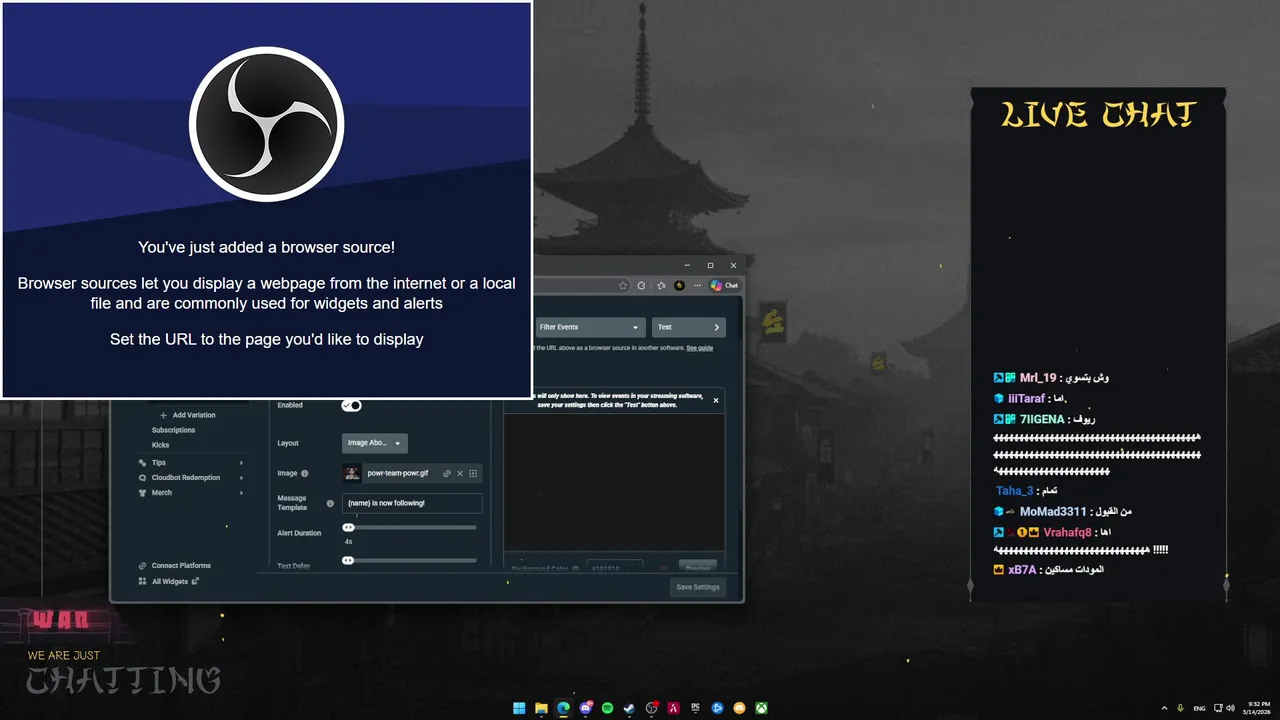
Task: Open Copilot Chat button in browser
Action: tap(724, 285)
